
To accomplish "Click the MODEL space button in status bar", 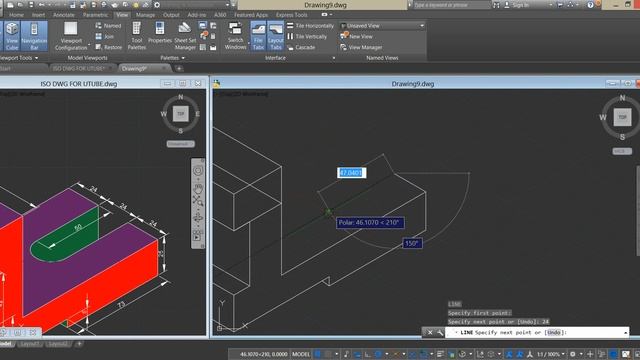I will (x=301, y=354).
